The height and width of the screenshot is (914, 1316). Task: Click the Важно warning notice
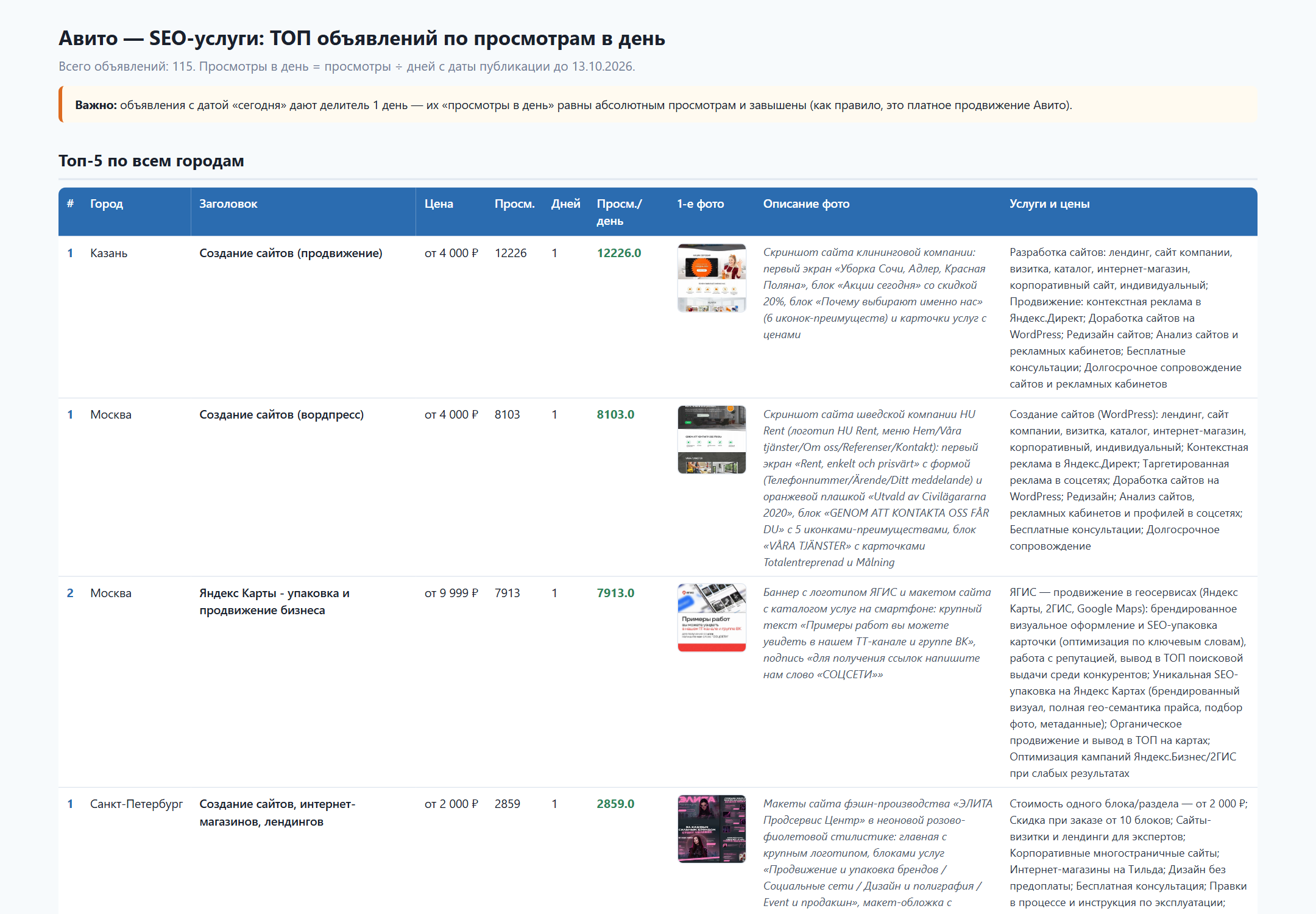tap(658, 105)
